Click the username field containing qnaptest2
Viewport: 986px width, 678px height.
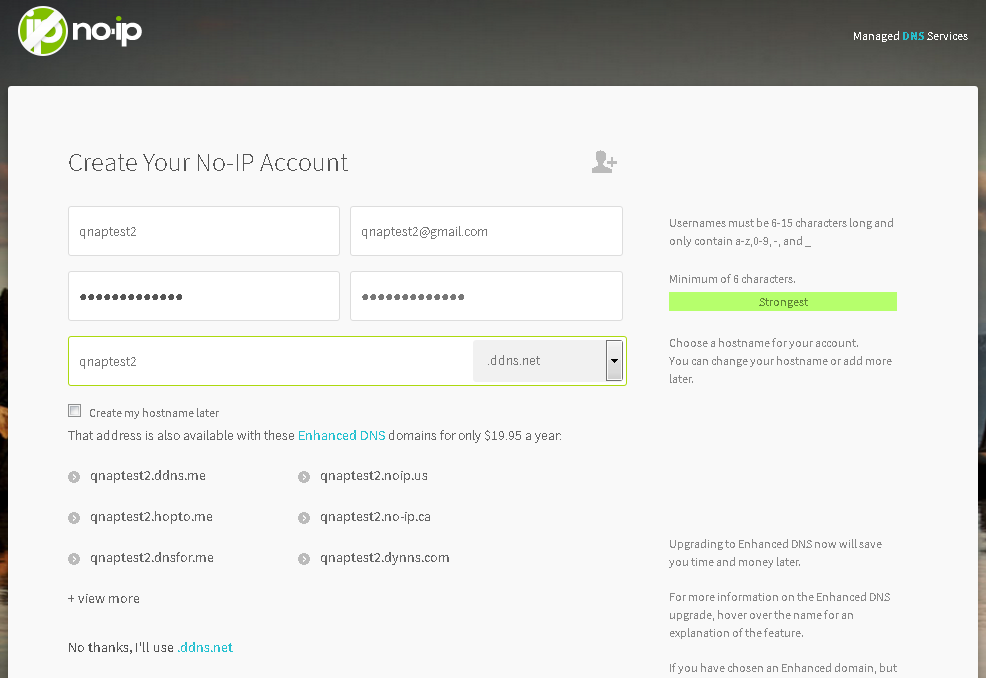click(x=204, y=231)
